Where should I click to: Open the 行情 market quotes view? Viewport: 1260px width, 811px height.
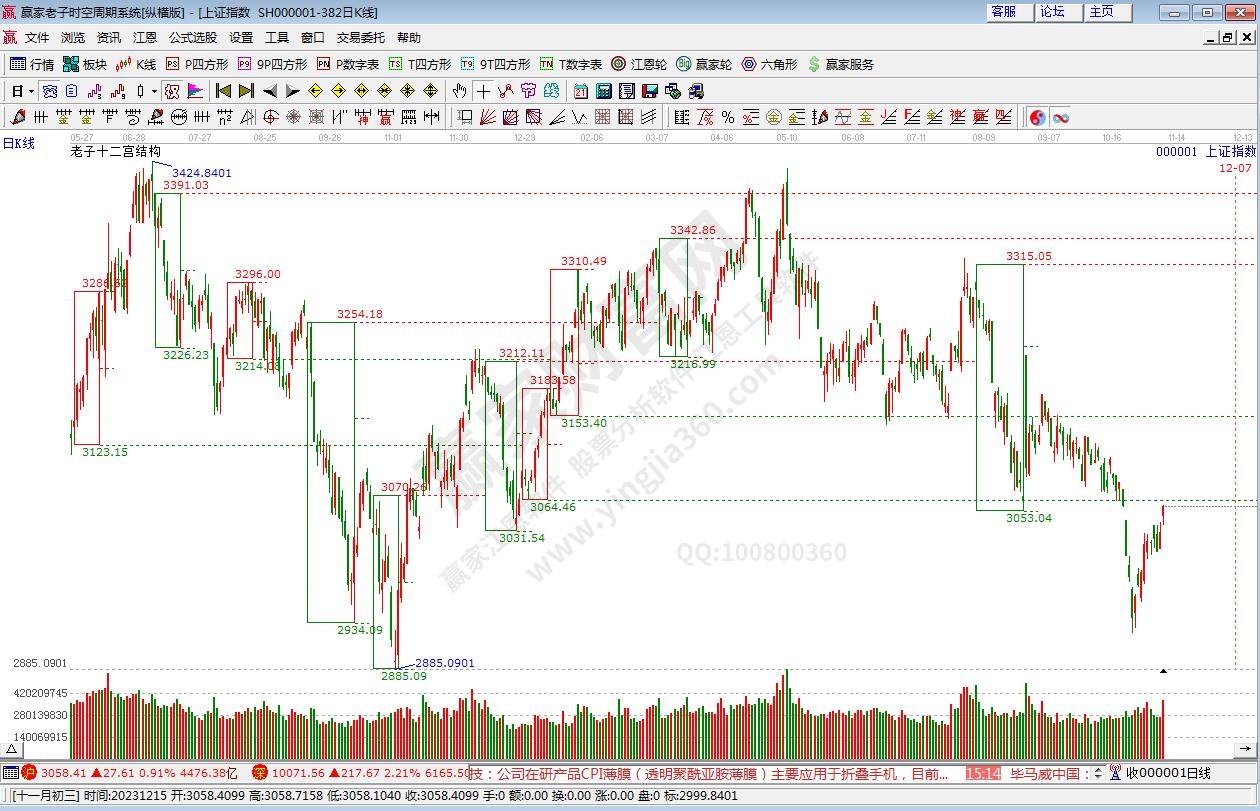click(31, 64)
